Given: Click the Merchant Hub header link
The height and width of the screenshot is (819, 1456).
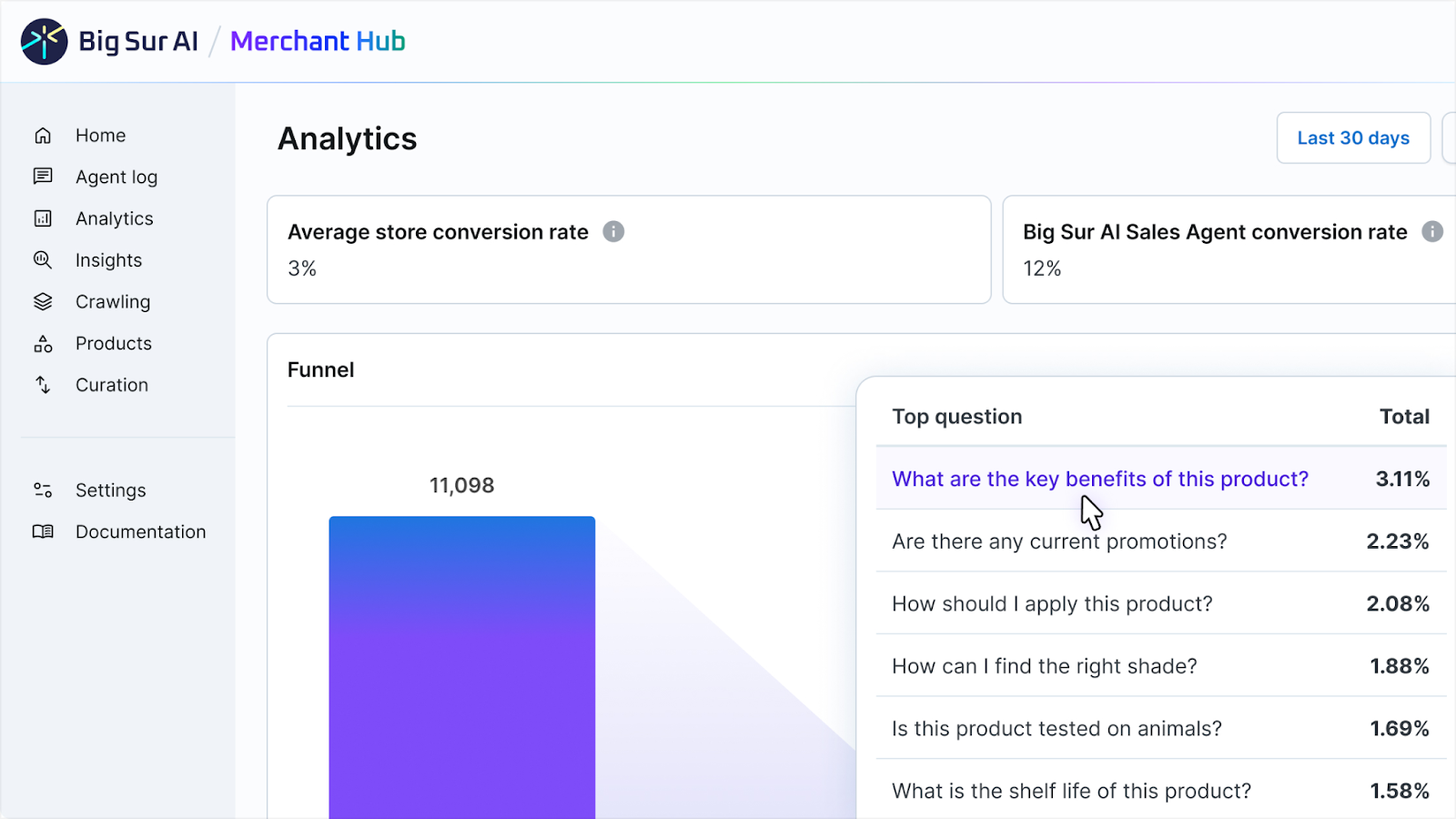Looking at the screenshot, I should coord(318,42).
